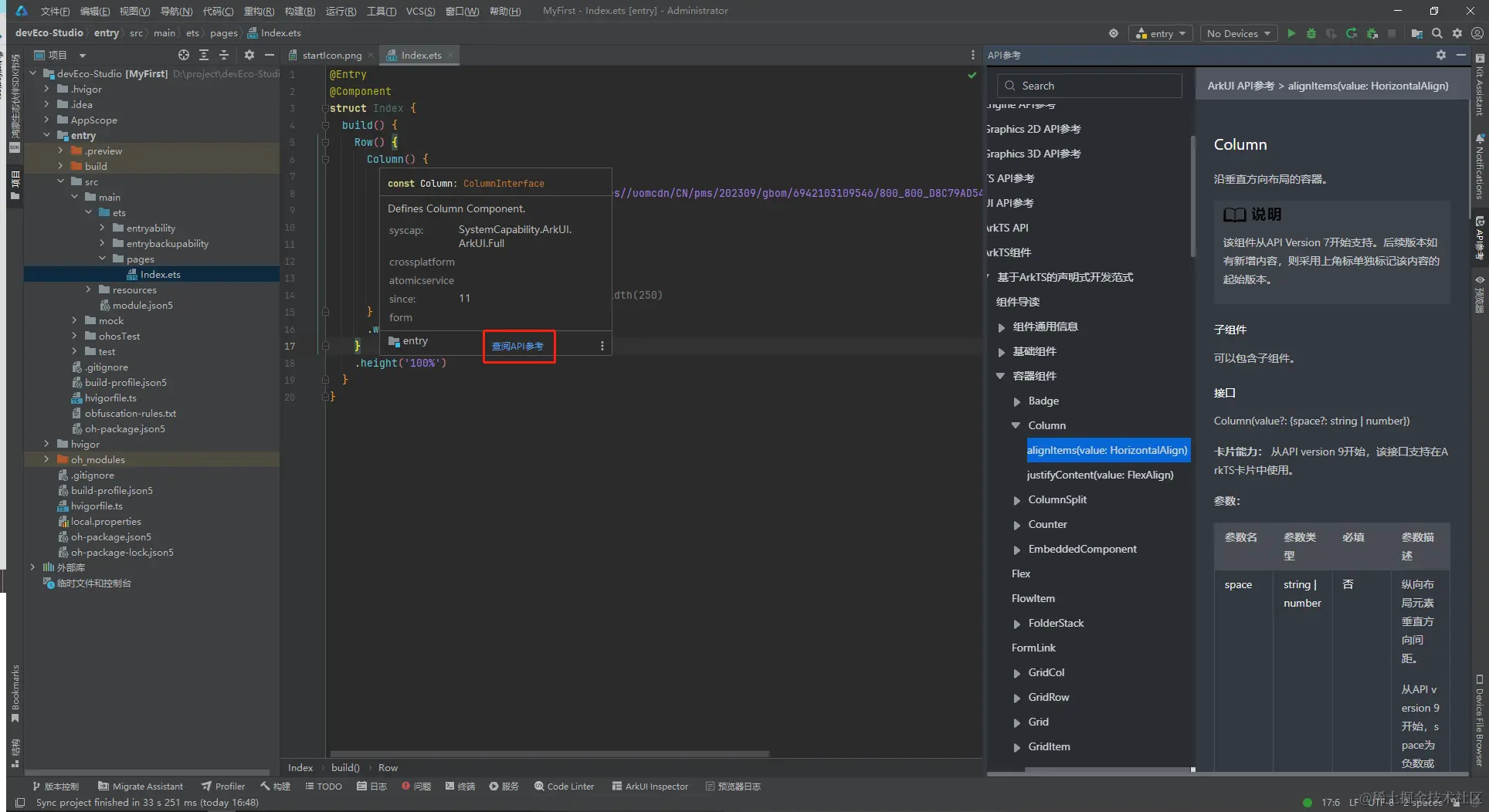Image resolution: width=1489 pixels, height=812 pixels.
Task: Toggle the 服务 services tool window
Action: click(504, 787)
